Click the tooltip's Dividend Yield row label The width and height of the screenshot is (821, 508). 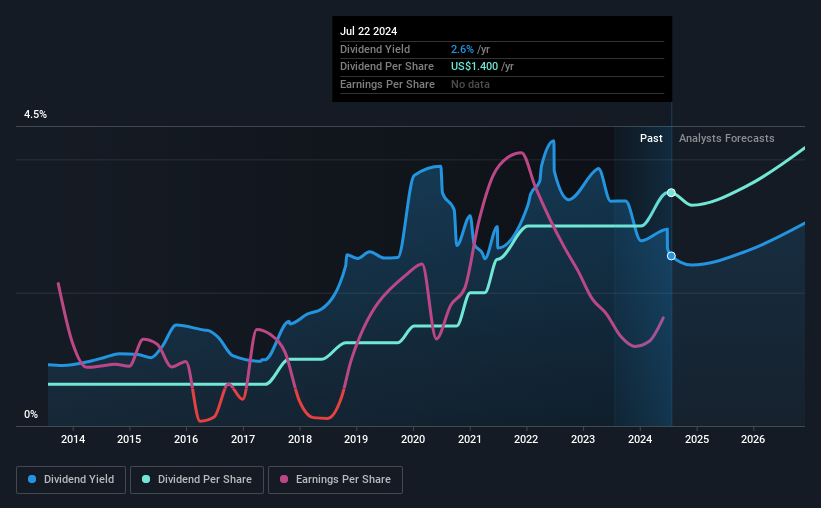pos(375,49)
